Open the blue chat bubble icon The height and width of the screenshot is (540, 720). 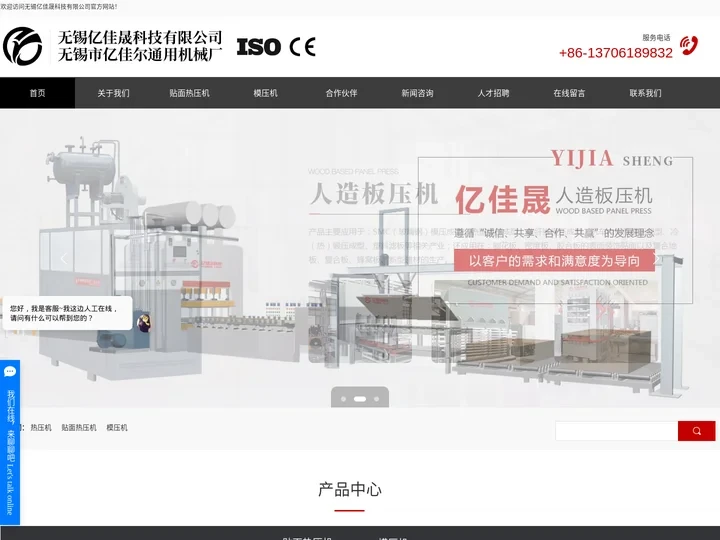tap(10, 371)
